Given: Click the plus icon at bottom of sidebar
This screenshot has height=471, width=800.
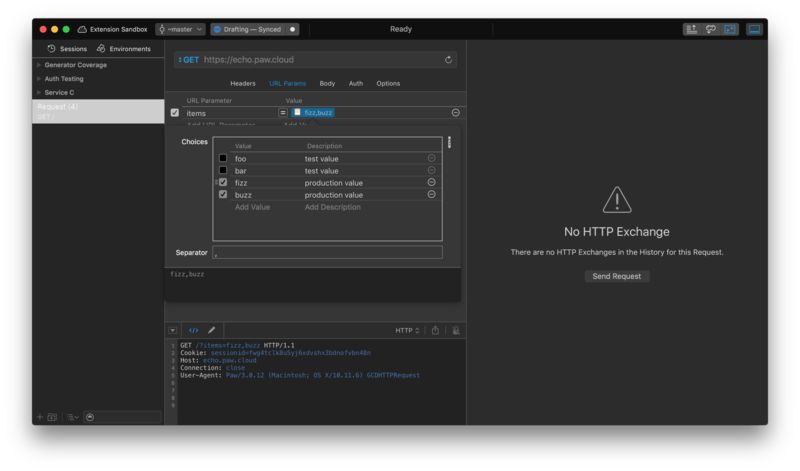Looking at the screenshot, I should tap(40, 416).
